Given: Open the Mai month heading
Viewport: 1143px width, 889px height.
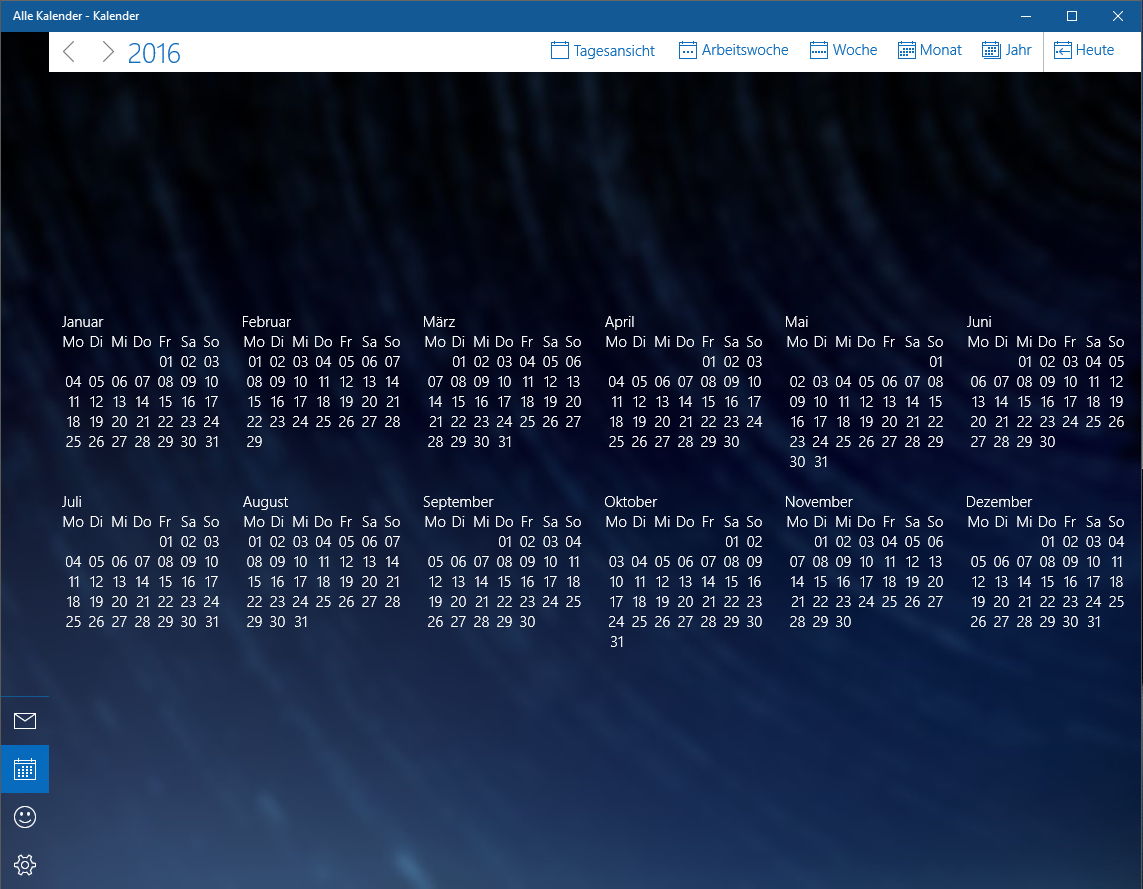Looking at the screenshot, I should [x=797, y=322].
